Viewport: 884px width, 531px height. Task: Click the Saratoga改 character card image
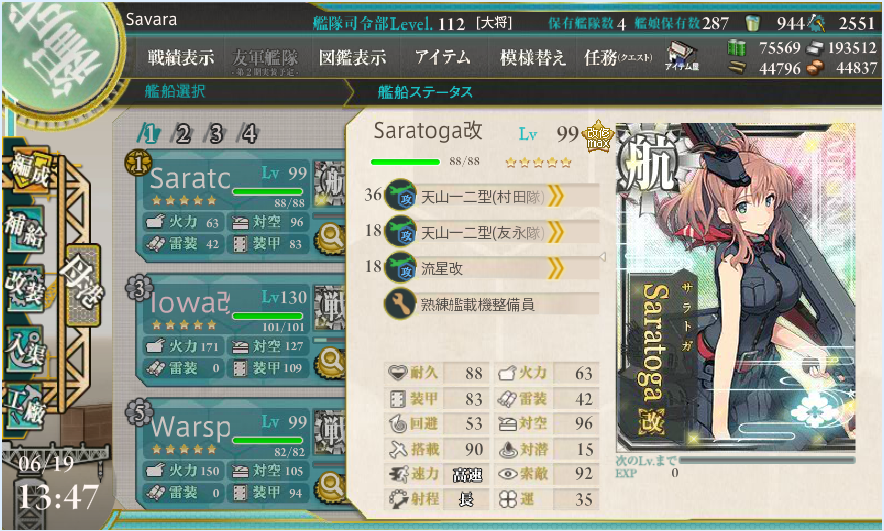click(x=736, y=287)
